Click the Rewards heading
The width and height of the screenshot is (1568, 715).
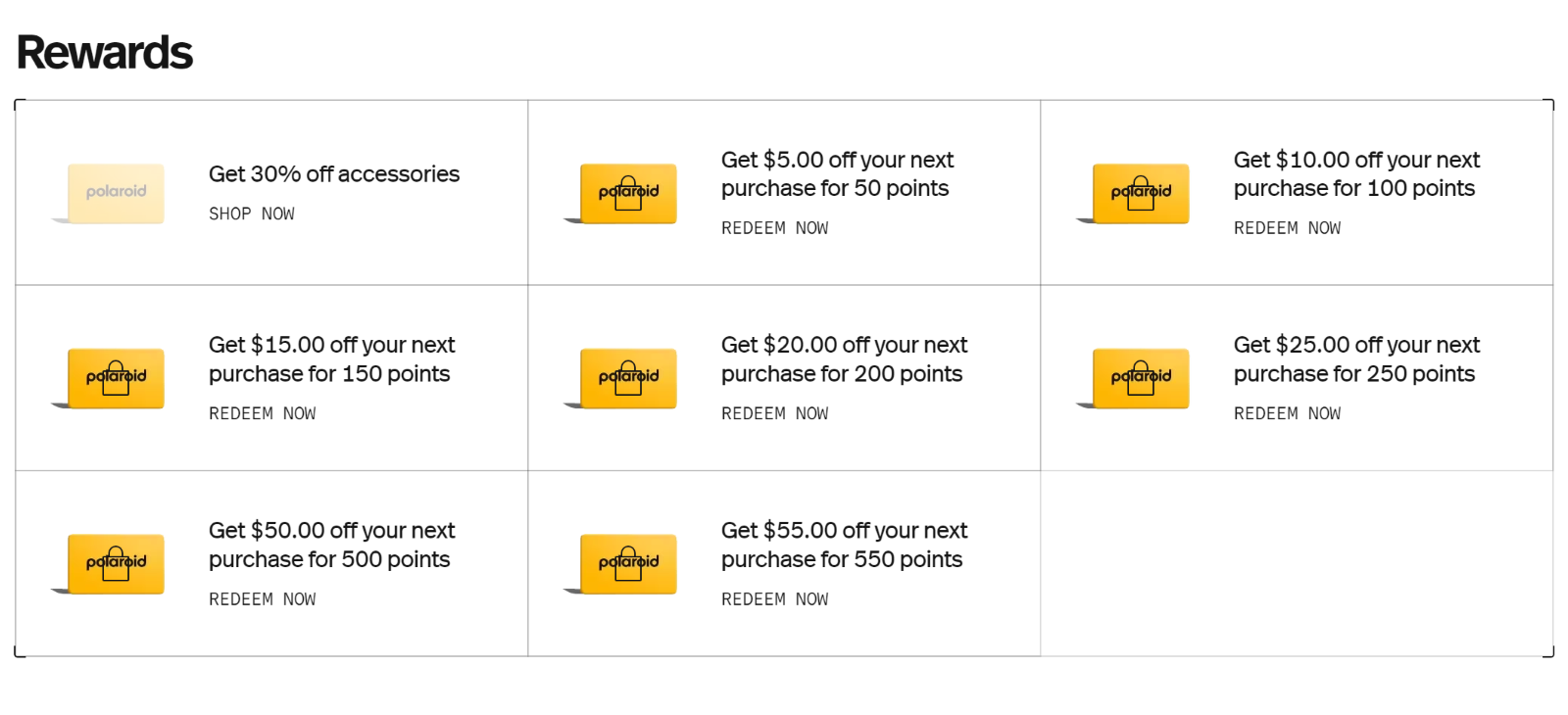(x=105, y=53)
